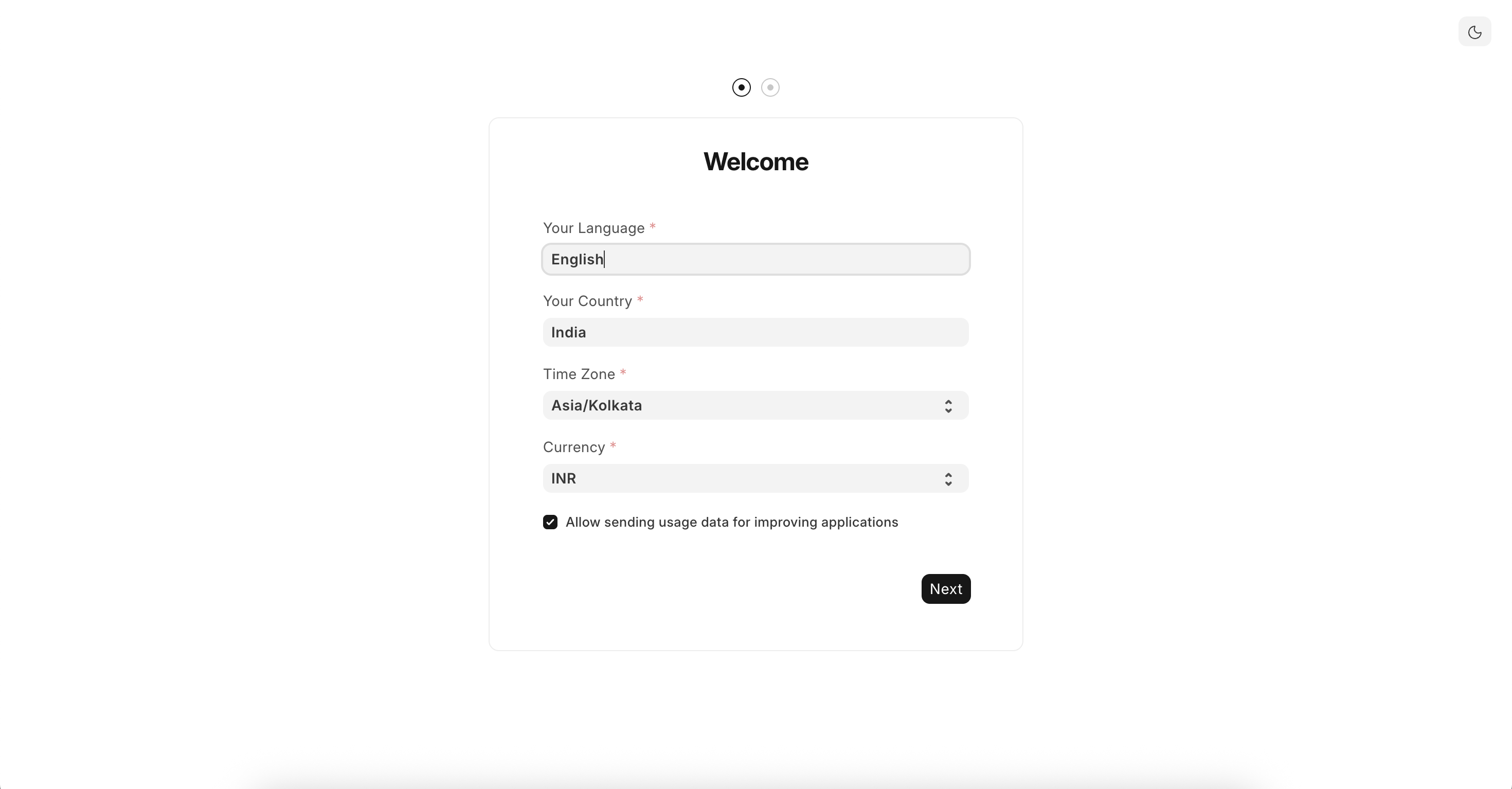Click the 'Currency' field label
The height and width of the screenshot is (789, 1512).
573,447
